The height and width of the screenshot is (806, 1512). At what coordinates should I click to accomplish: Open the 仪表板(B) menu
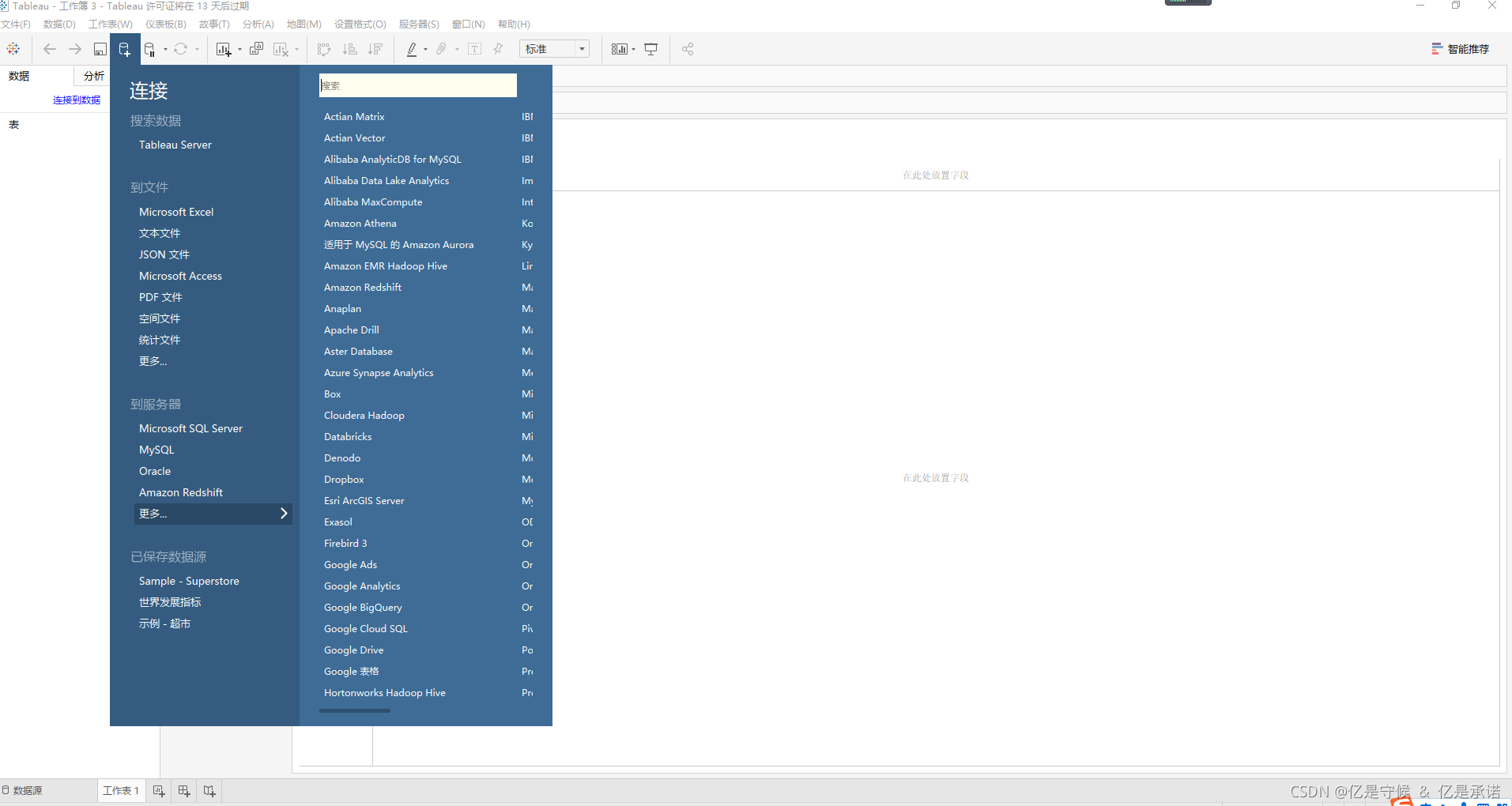166,24
